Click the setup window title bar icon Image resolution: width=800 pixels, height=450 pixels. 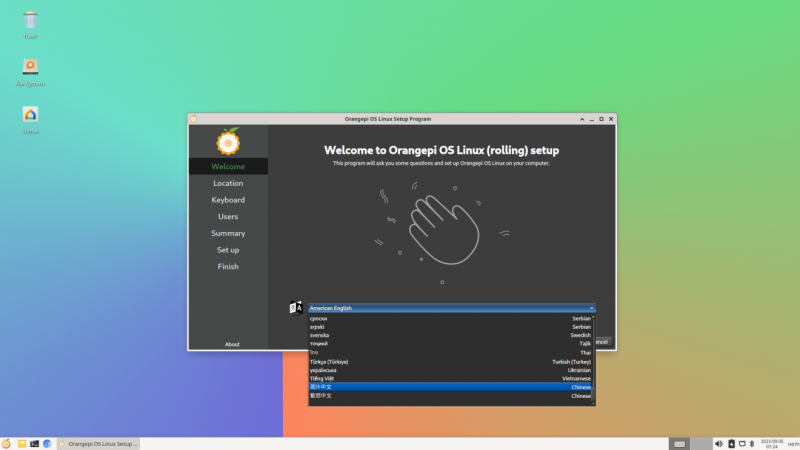(193, 119)
